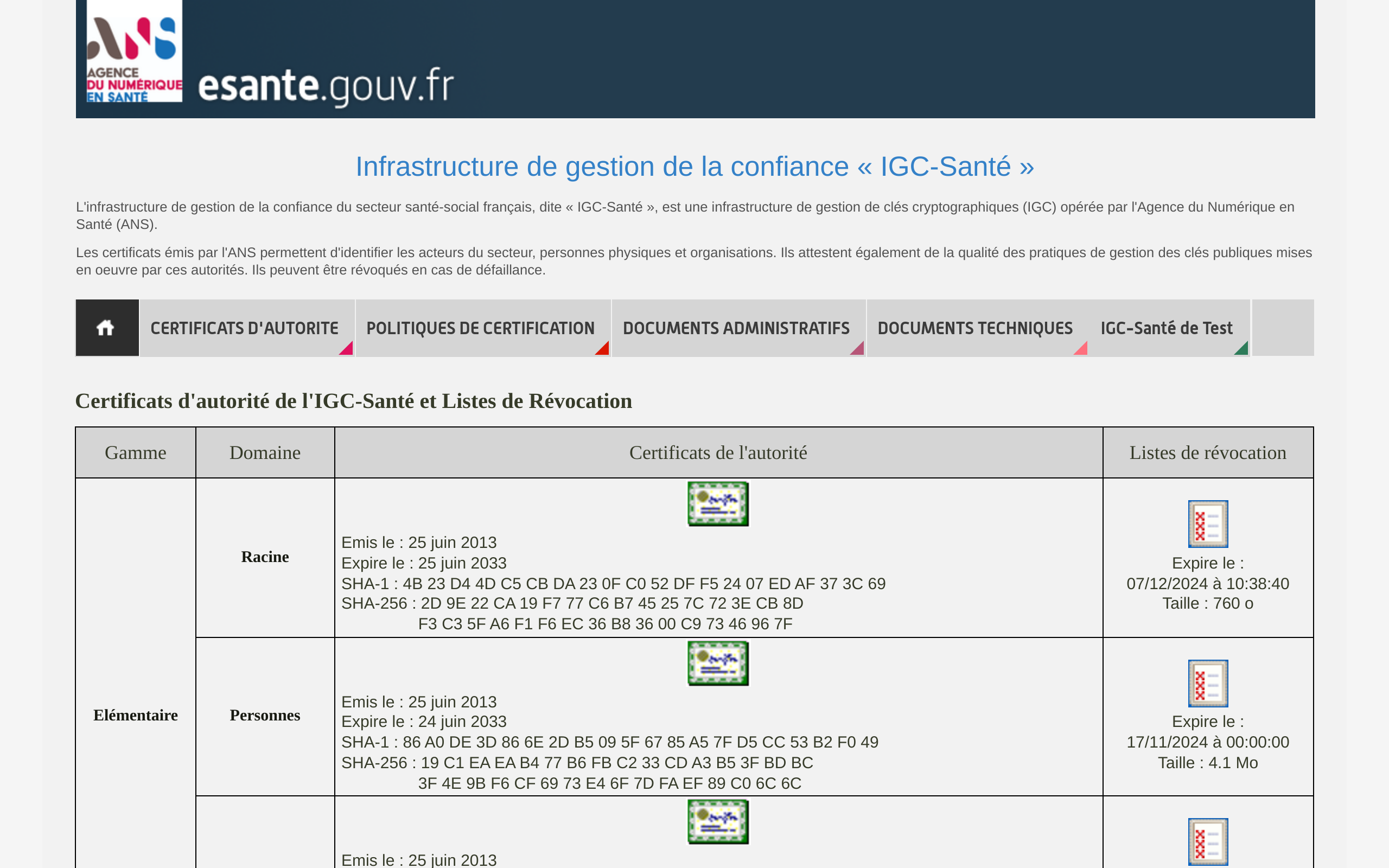
Task: Click revocation expiry 17/11/2024 à 00:00:00
Action: click(x=1208, y=742)
